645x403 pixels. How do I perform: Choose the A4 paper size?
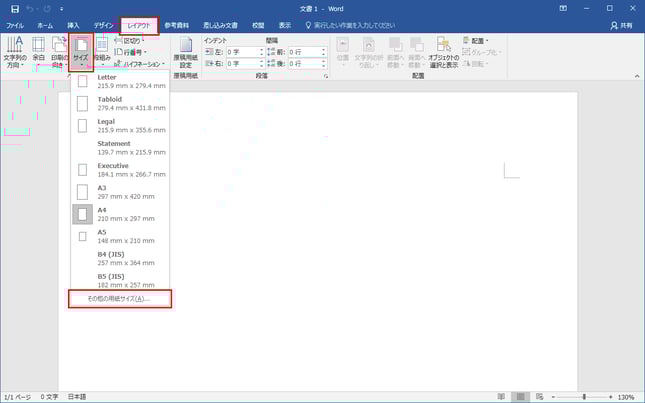(120, 214)
